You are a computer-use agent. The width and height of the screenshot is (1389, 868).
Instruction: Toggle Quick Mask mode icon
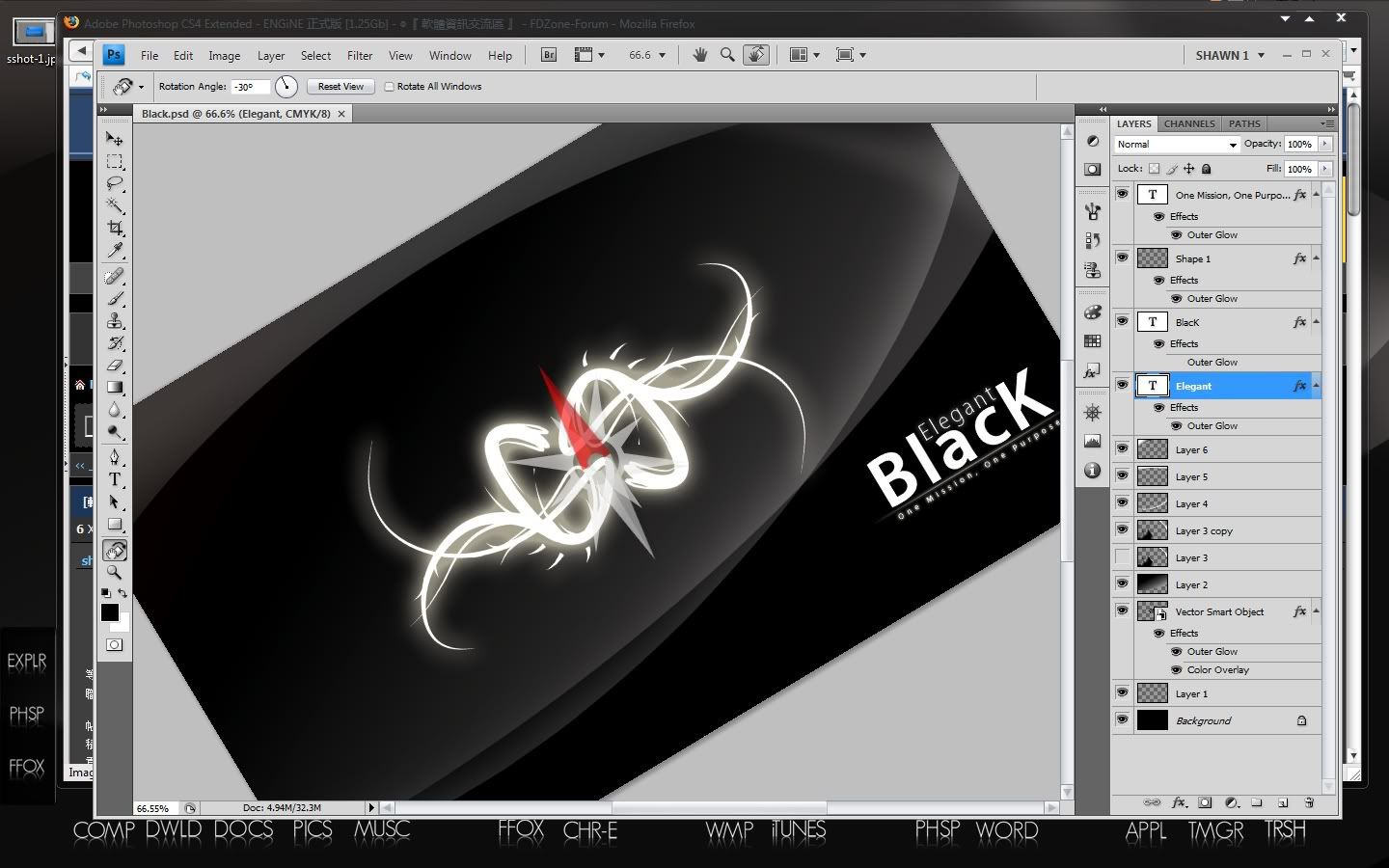[x=115, y=644]
